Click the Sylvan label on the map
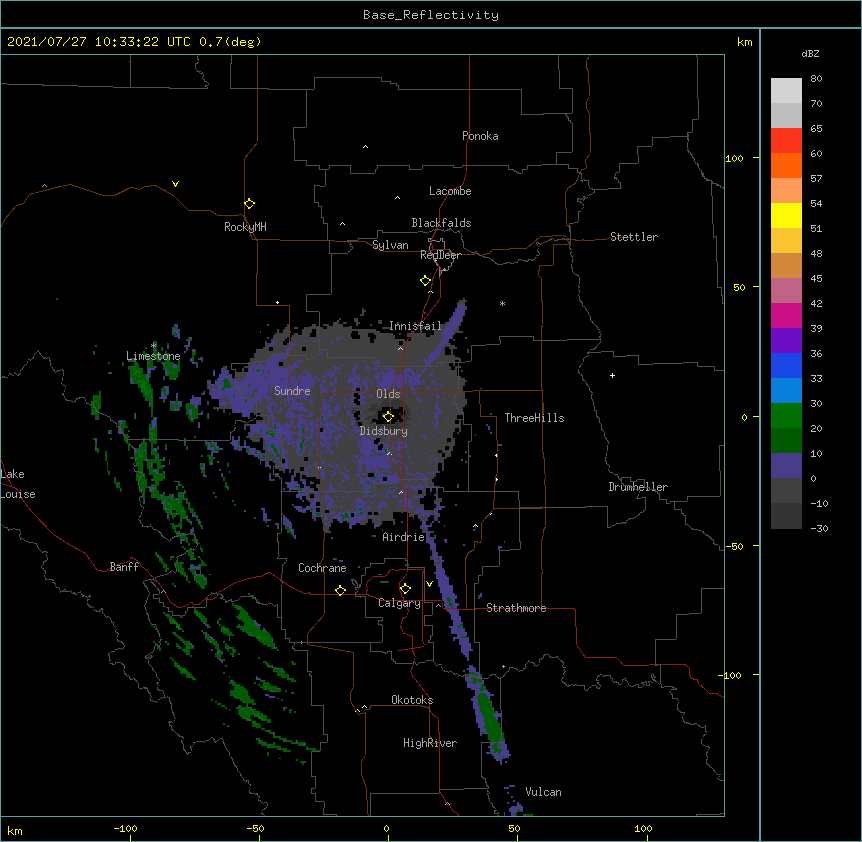Image resolution: width=862 pixels, height=842 pixels. 390,245
